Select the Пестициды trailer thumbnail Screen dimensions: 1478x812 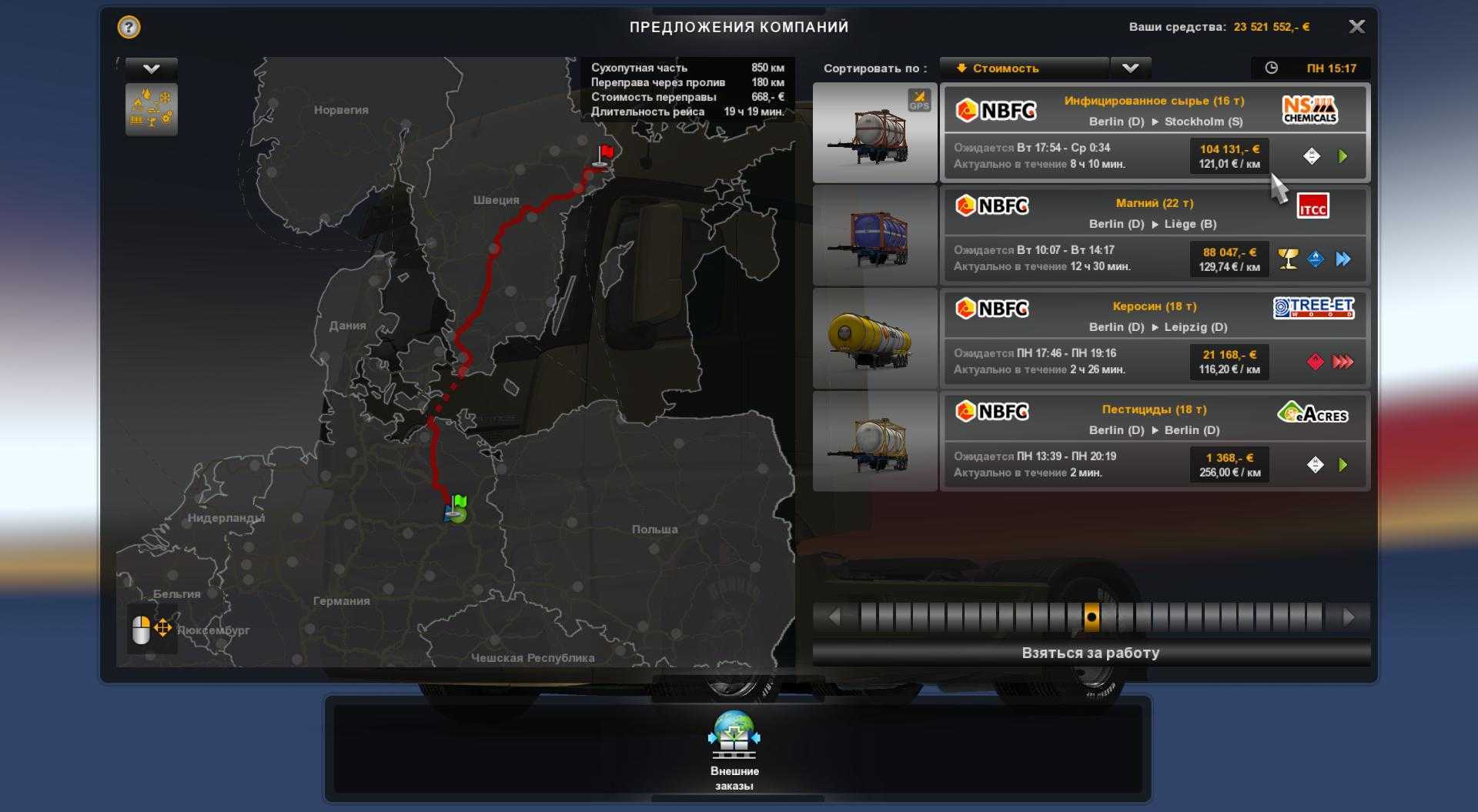point(874,442)
